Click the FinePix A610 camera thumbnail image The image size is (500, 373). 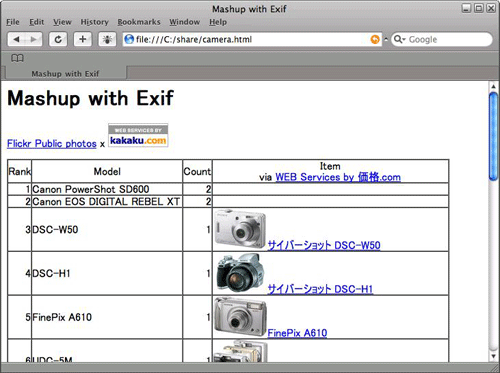coord(240,317)
